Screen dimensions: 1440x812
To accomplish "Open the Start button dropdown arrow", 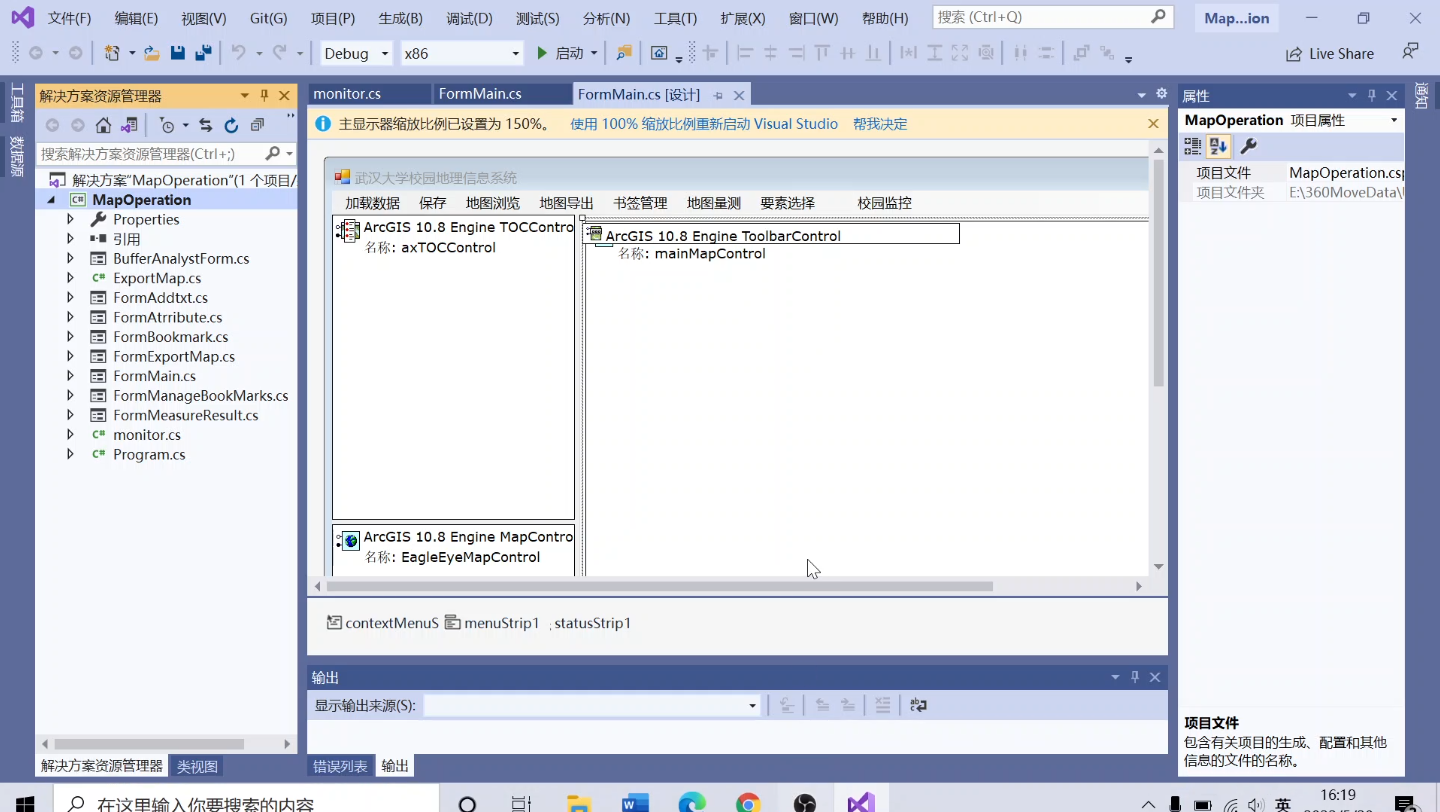I will [594, 54].
